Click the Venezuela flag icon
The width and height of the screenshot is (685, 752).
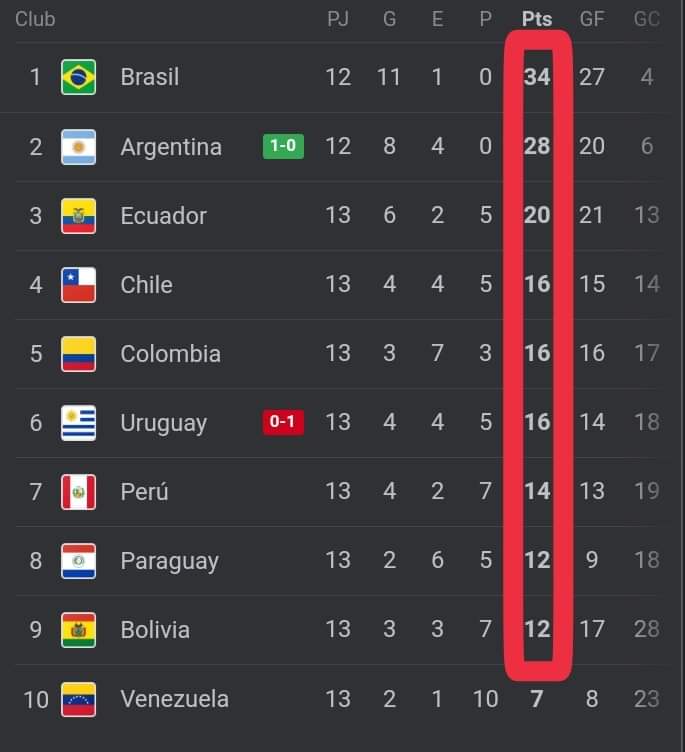[78, 699]
